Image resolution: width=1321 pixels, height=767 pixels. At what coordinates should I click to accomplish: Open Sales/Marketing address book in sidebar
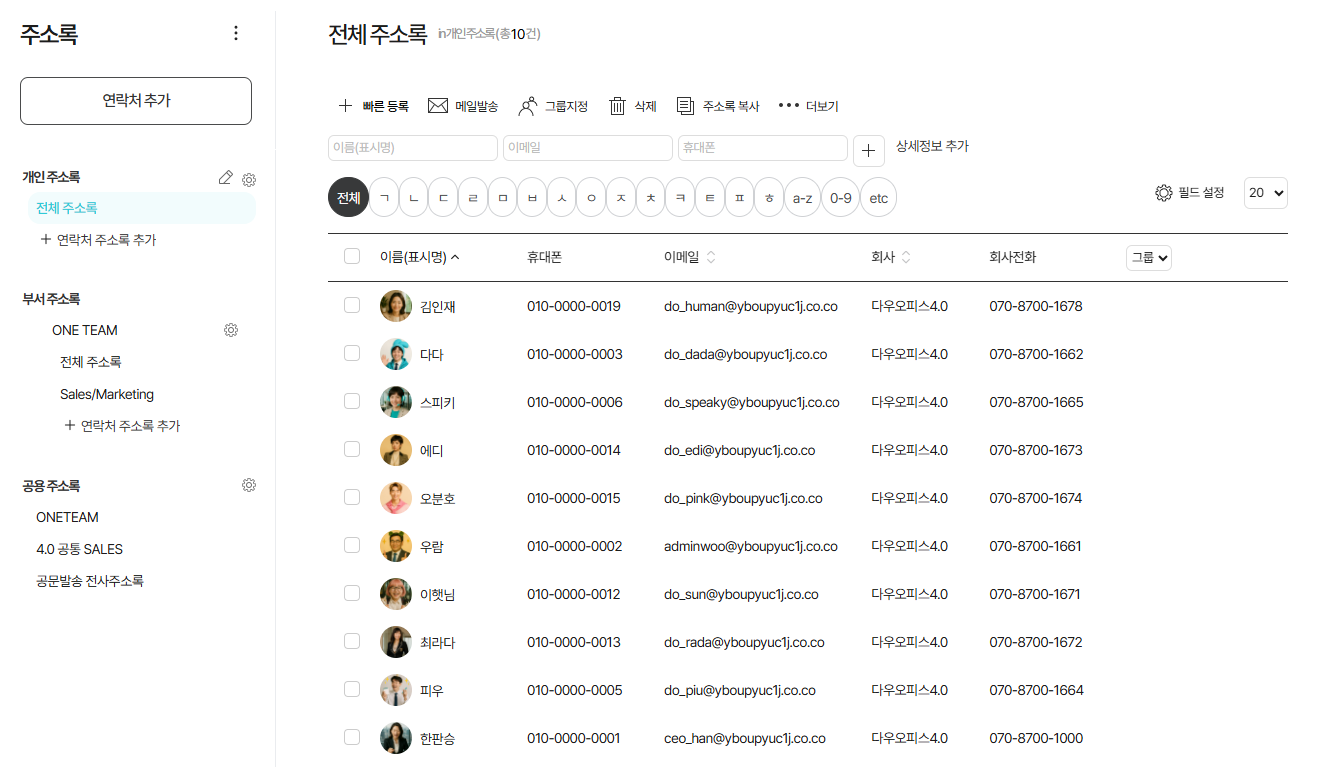pyautogui.click(x=107, y=394)
